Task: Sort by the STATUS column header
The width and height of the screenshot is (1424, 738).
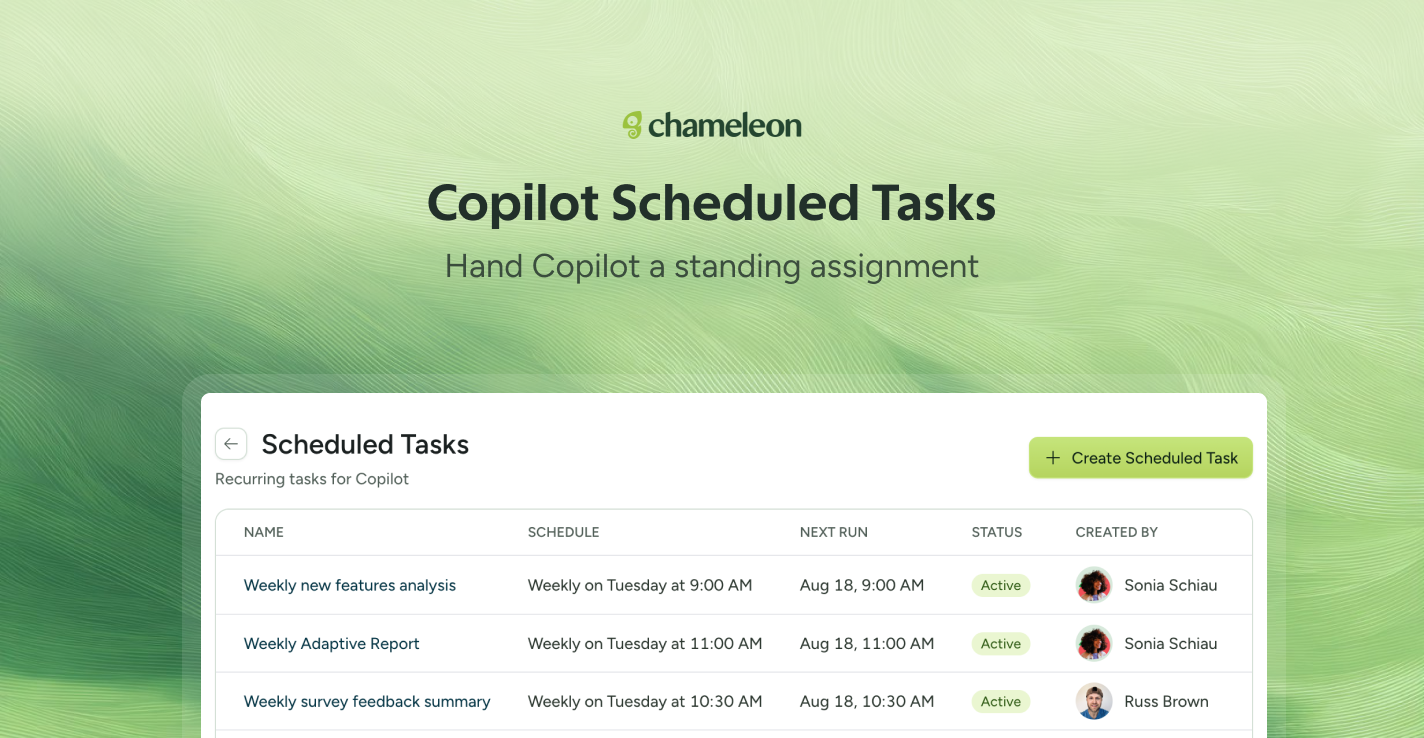Action: (997, 532)
